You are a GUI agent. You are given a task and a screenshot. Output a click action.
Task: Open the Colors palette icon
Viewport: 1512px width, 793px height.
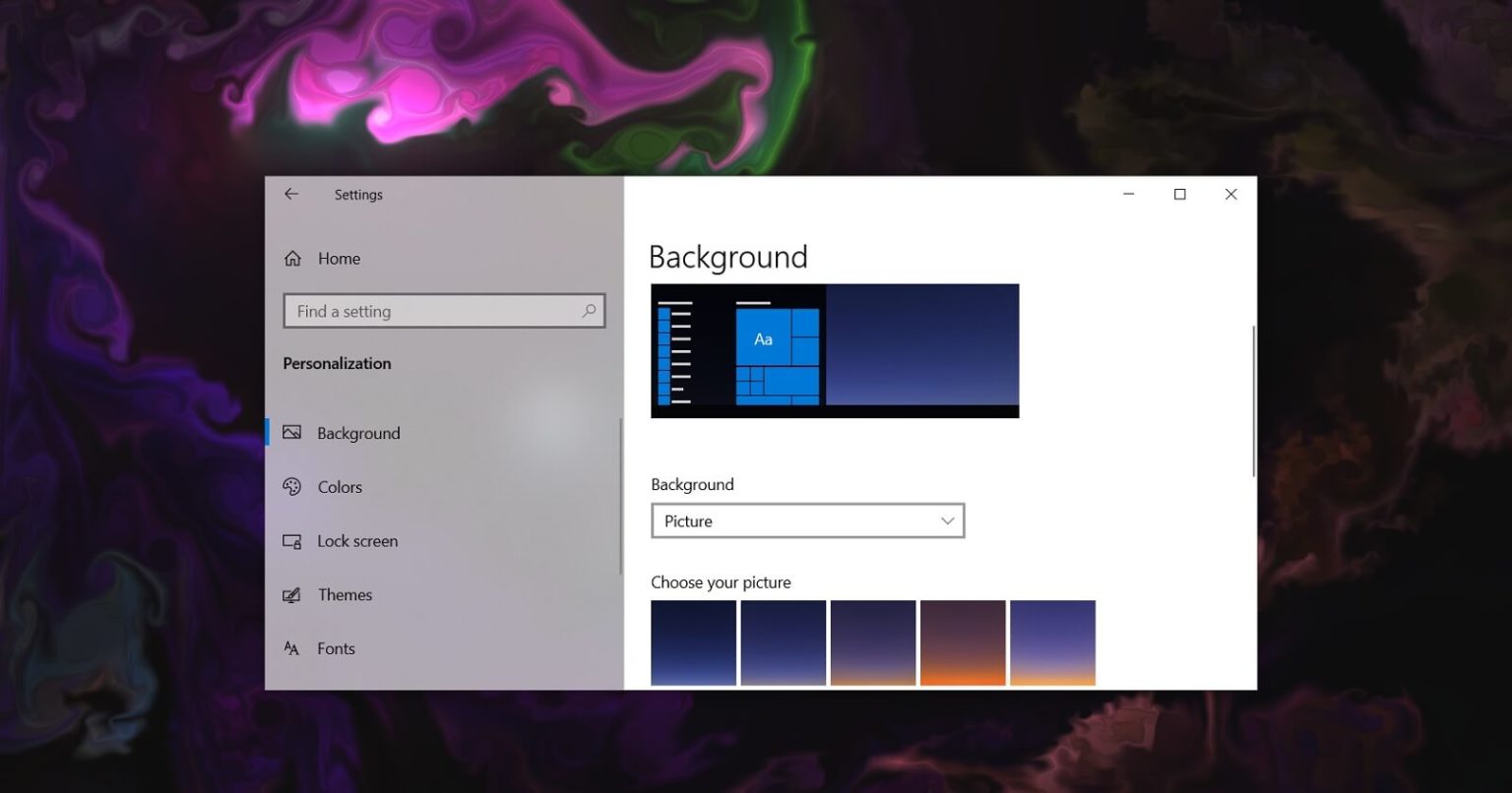[291, 486]
